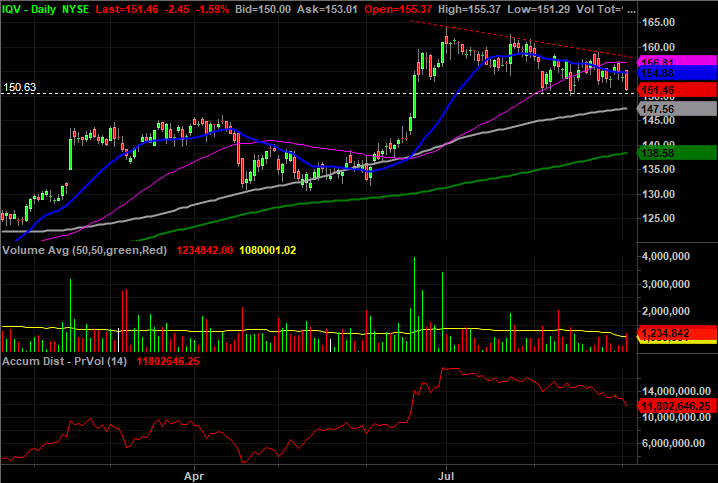
Task: Click the Apr date axis label
Action: point(194,476)
